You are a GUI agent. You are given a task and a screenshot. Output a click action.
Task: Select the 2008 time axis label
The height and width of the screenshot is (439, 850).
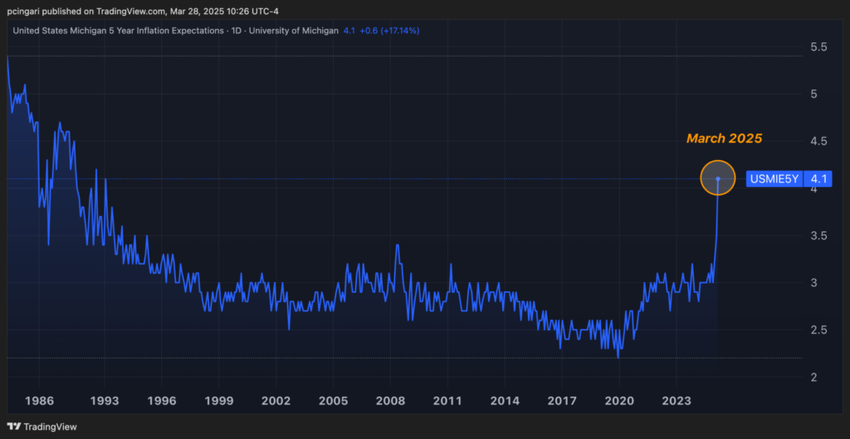point(390,401)
